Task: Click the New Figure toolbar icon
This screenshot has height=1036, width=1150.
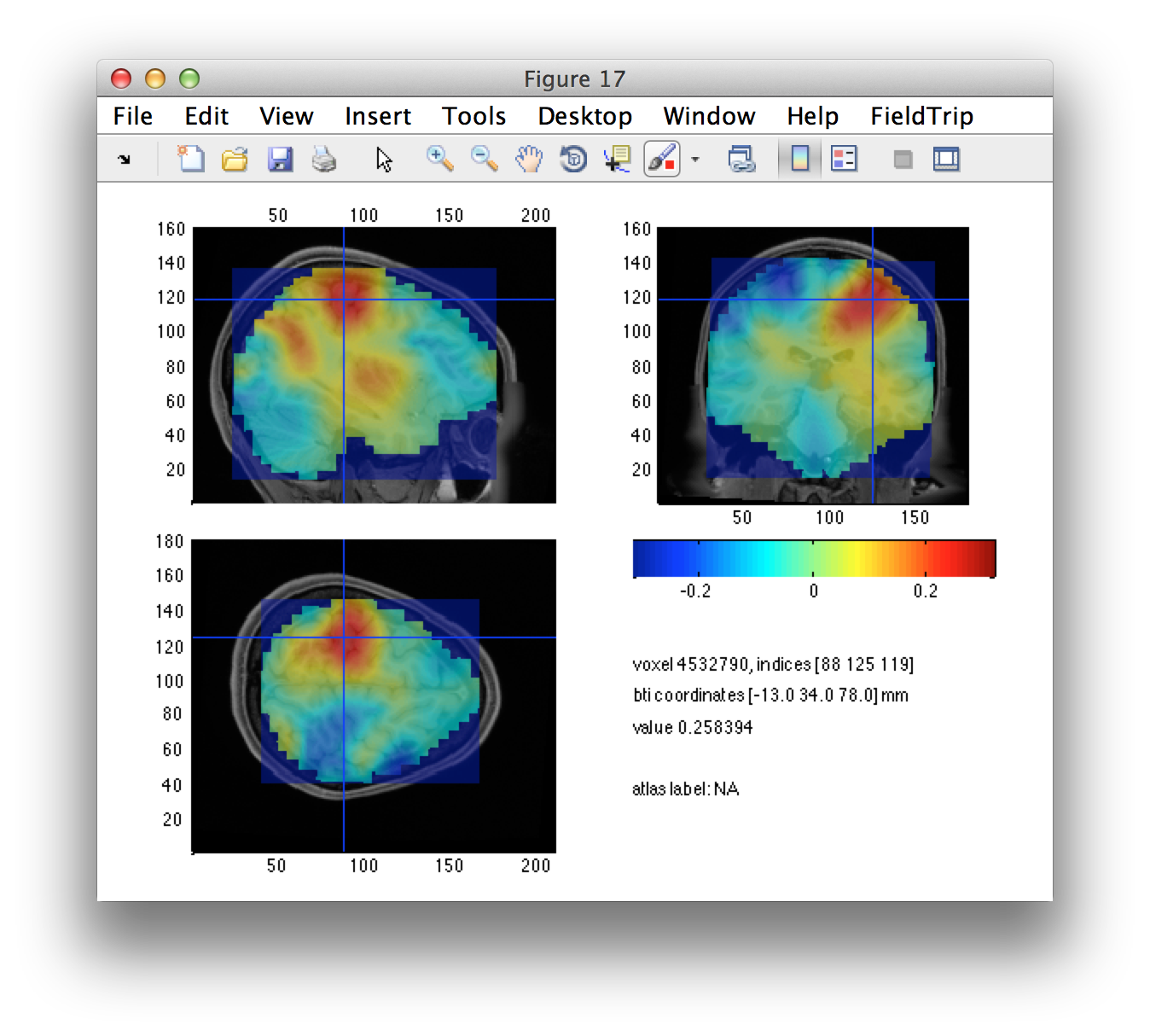Action: pos(190,159)
